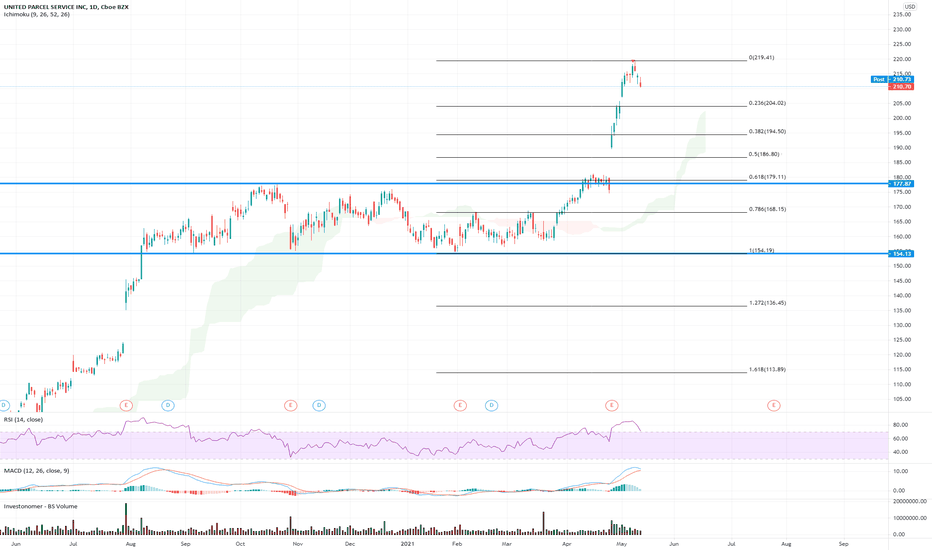Click the earnings marker below early February 2021
Image resolution: width=932 pixels, height=550 pixels.
coord(460,406)
